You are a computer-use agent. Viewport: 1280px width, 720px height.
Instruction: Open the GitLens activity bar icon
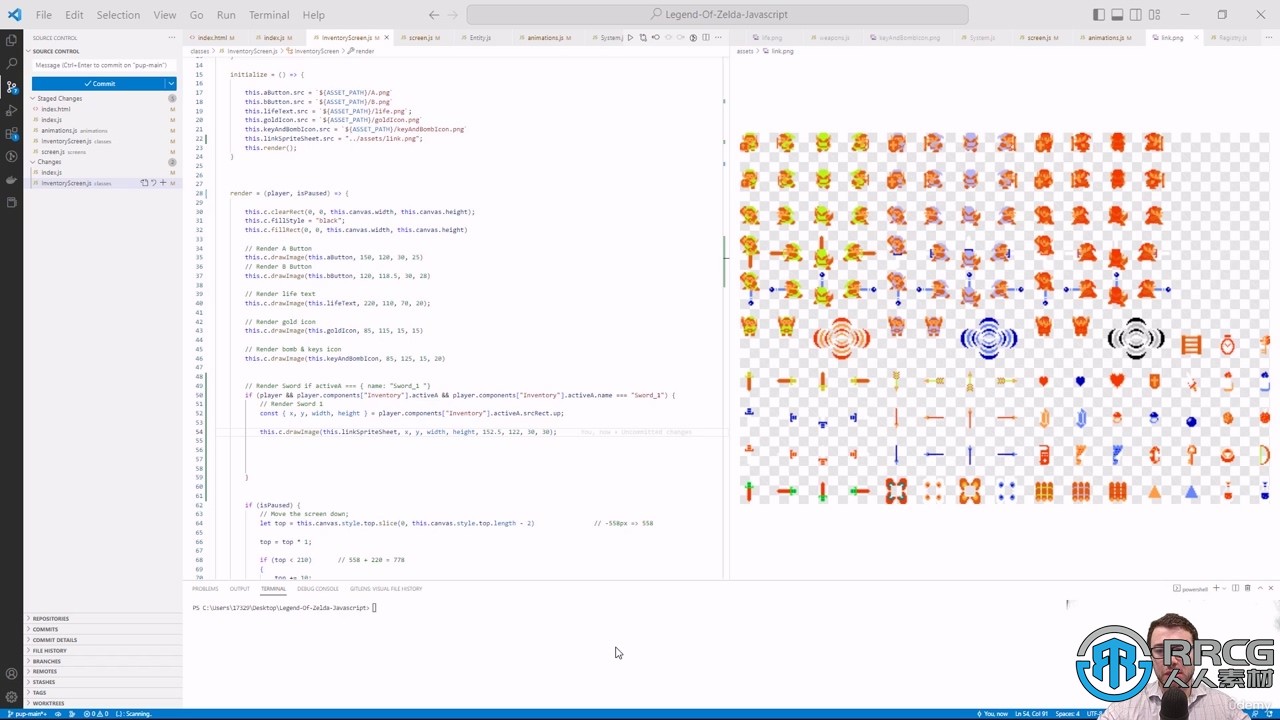(12, 156)
